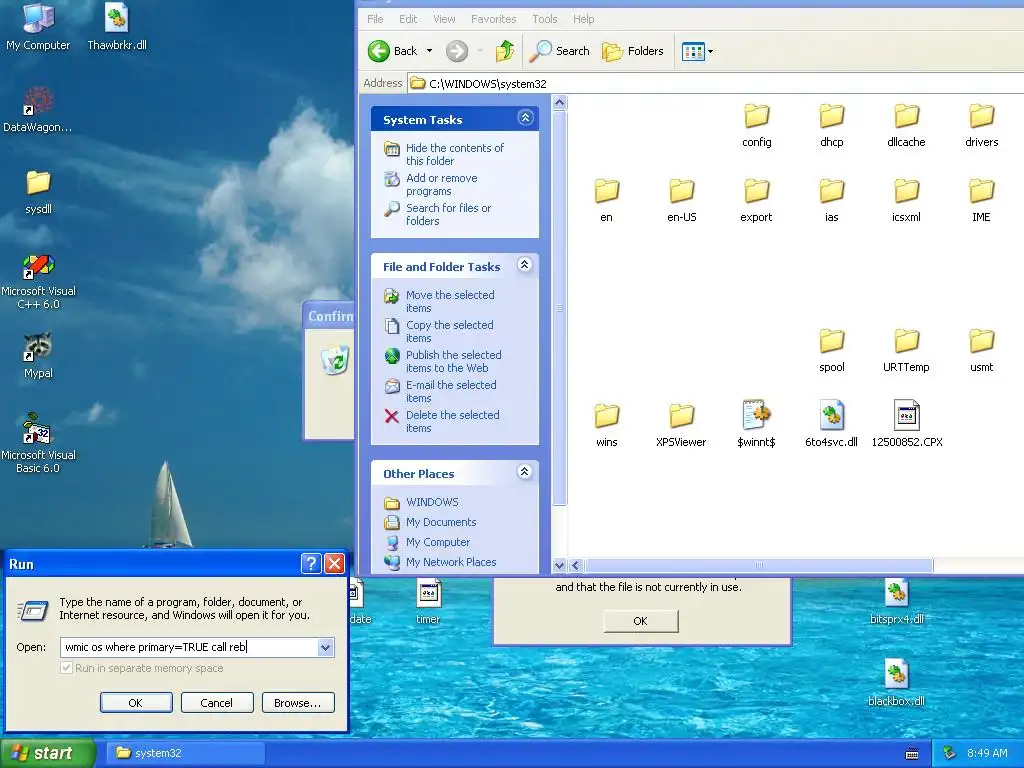This screenshot has height=768, width=1024.
Task: Click Cancel in the Run dialog
Action: click(x=217, y=703)
